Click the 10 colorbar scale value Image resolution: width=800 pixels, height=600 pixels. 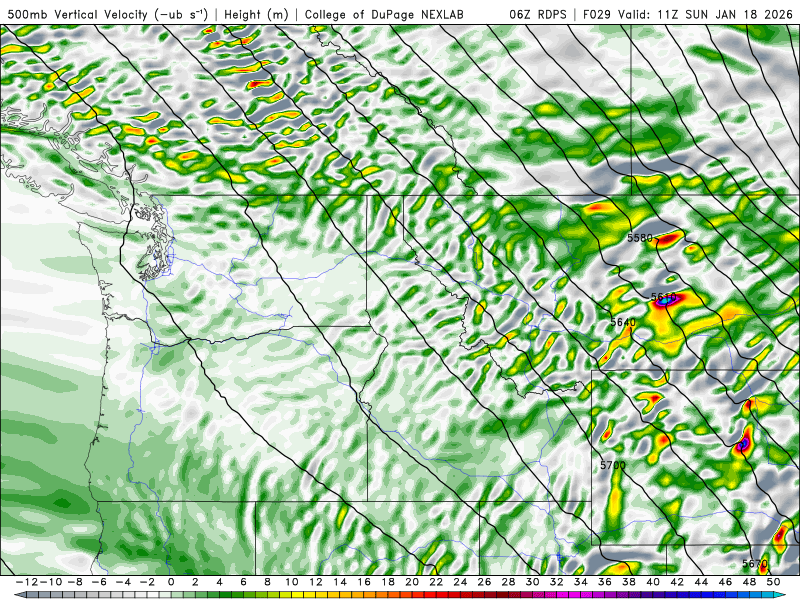(x=291, y=582)
